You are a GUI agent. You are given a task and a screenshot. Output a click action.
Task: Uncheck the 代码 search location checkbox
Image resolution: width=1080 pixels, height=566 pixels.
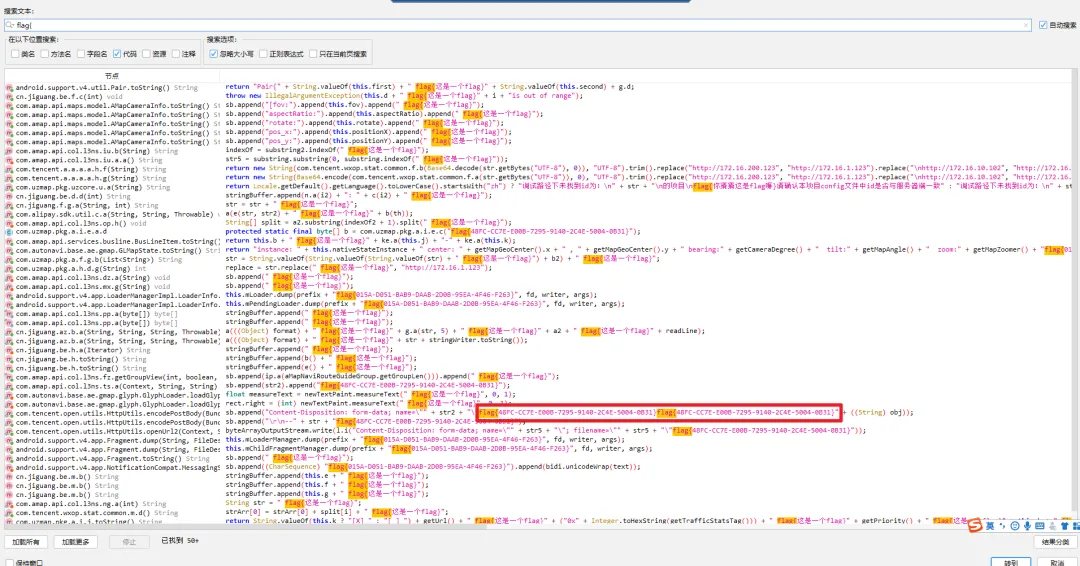(x=117, y=54)
